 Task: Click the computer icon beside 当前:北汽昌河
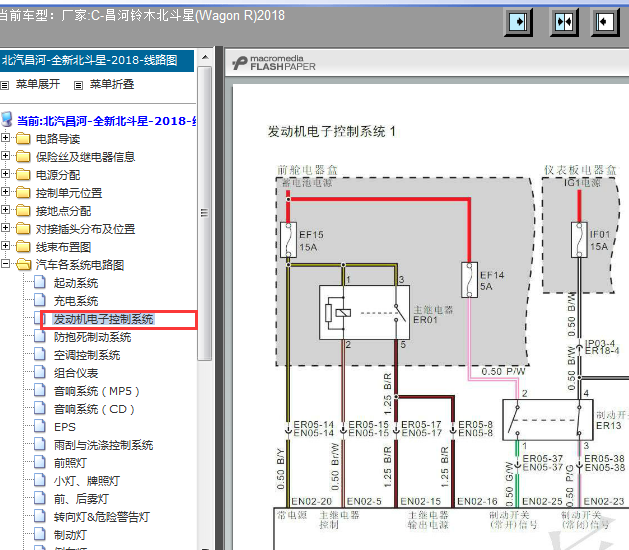7,120
